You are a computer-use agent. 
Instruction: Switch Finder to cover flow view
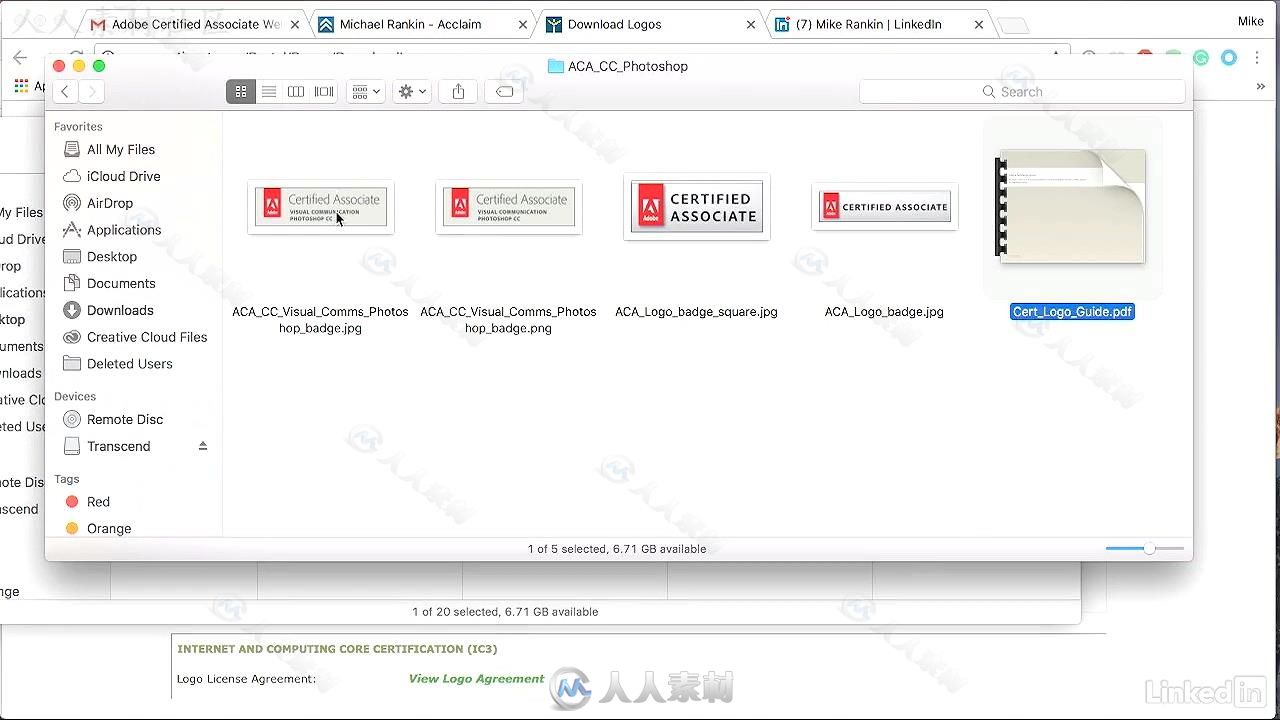click(324, 92)
